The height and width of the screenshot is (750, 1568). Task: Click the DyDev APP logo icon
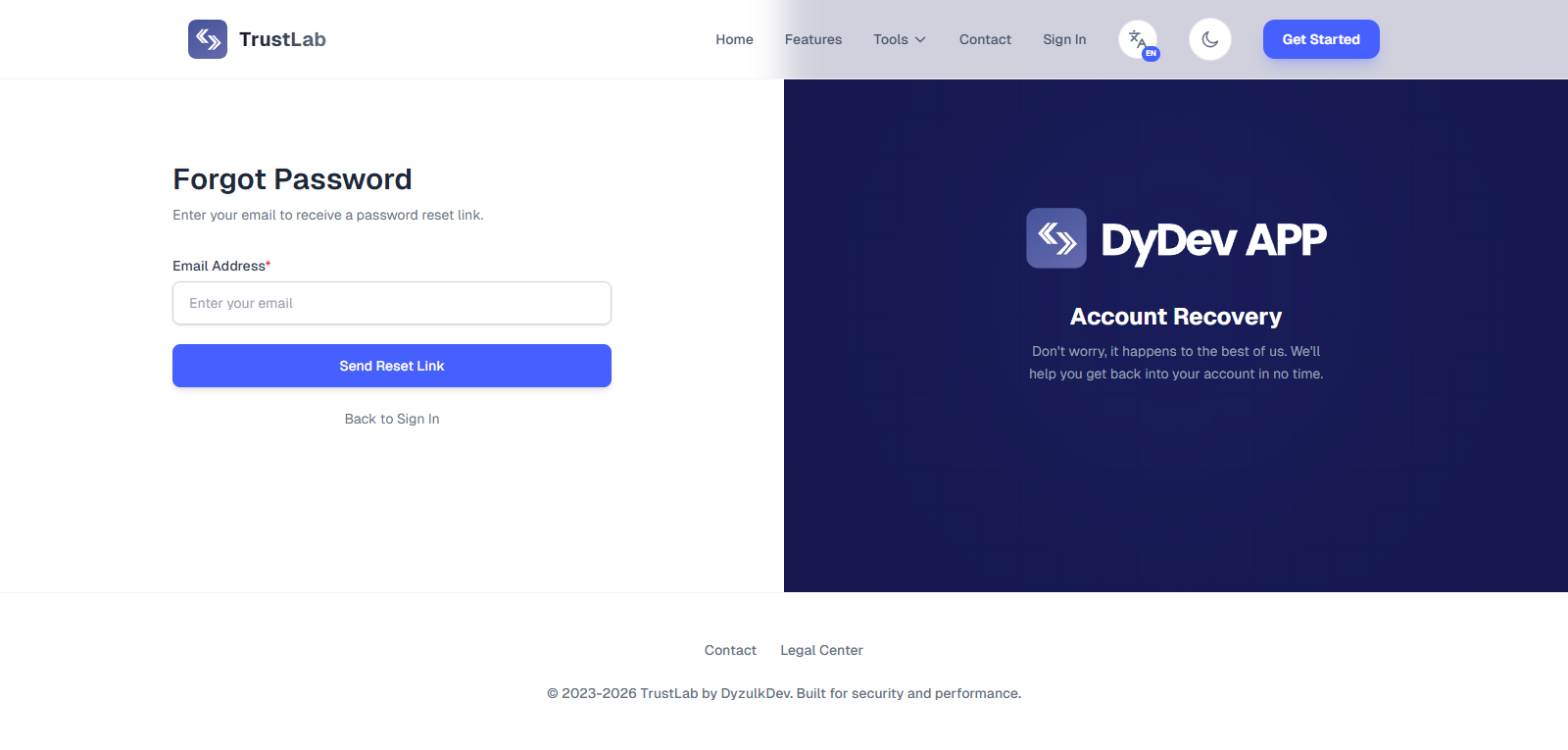pyautogui.click(x=1056, y=238)
